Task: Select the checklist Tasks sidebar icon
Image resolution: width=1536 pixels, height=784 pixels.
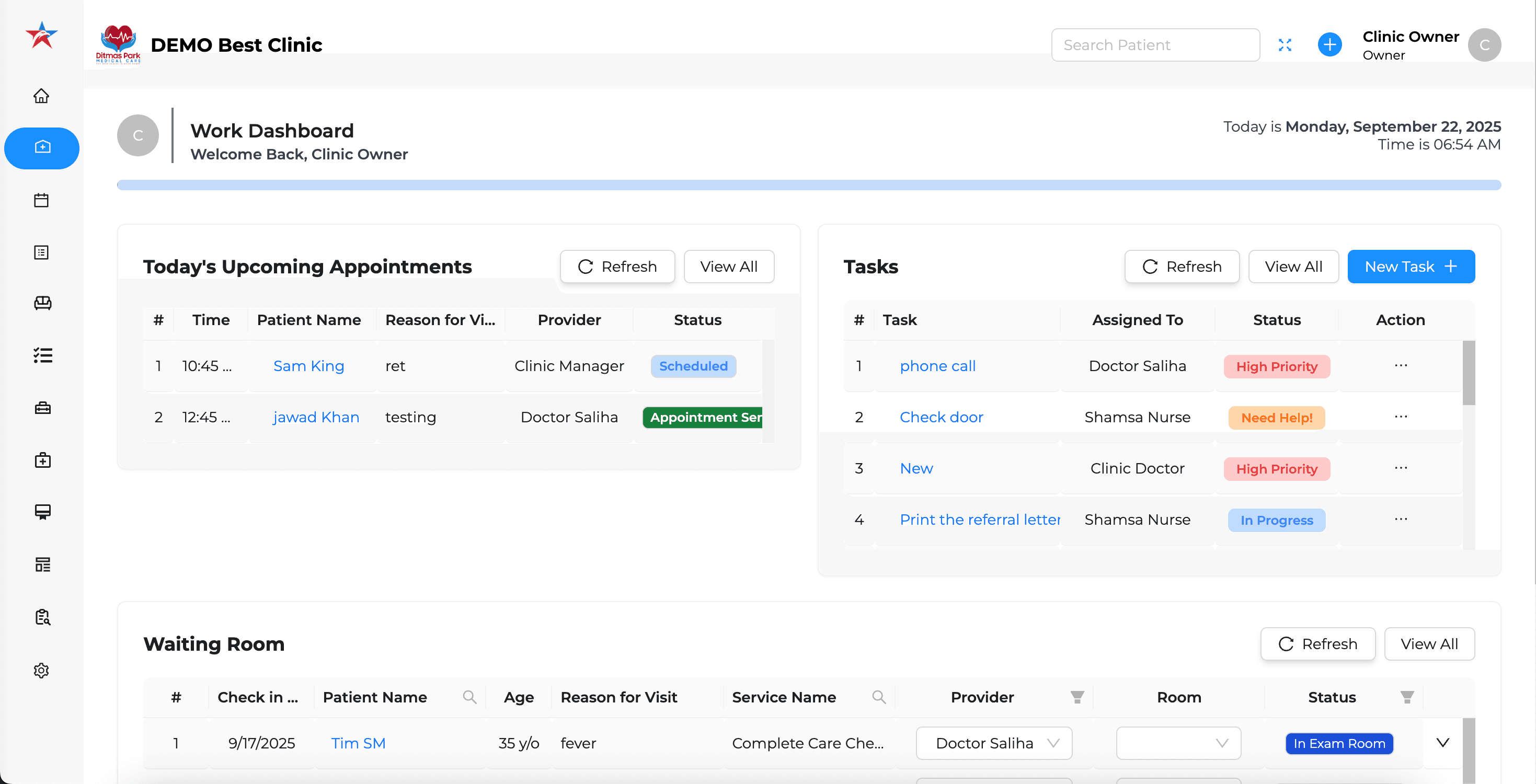Action: point(42,355)
